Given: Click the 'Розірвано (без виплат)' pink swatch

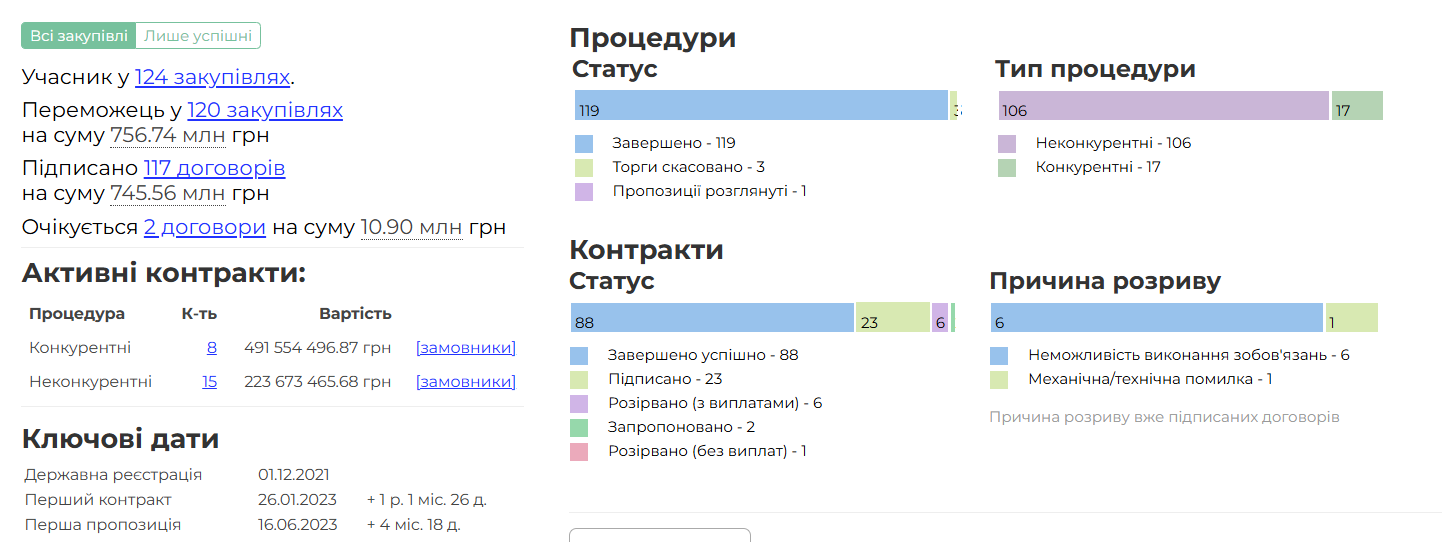Looking at the screenshot, I should 579,451.
